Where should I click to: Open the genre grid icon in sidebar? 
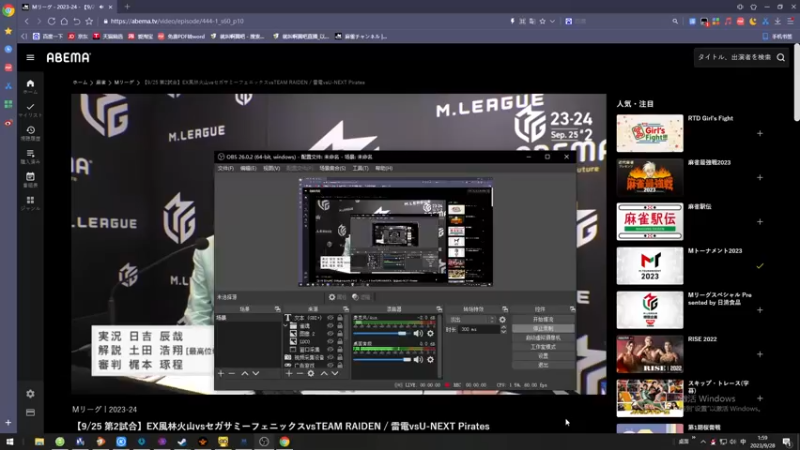pyautogui.click(x=30, y=203)
